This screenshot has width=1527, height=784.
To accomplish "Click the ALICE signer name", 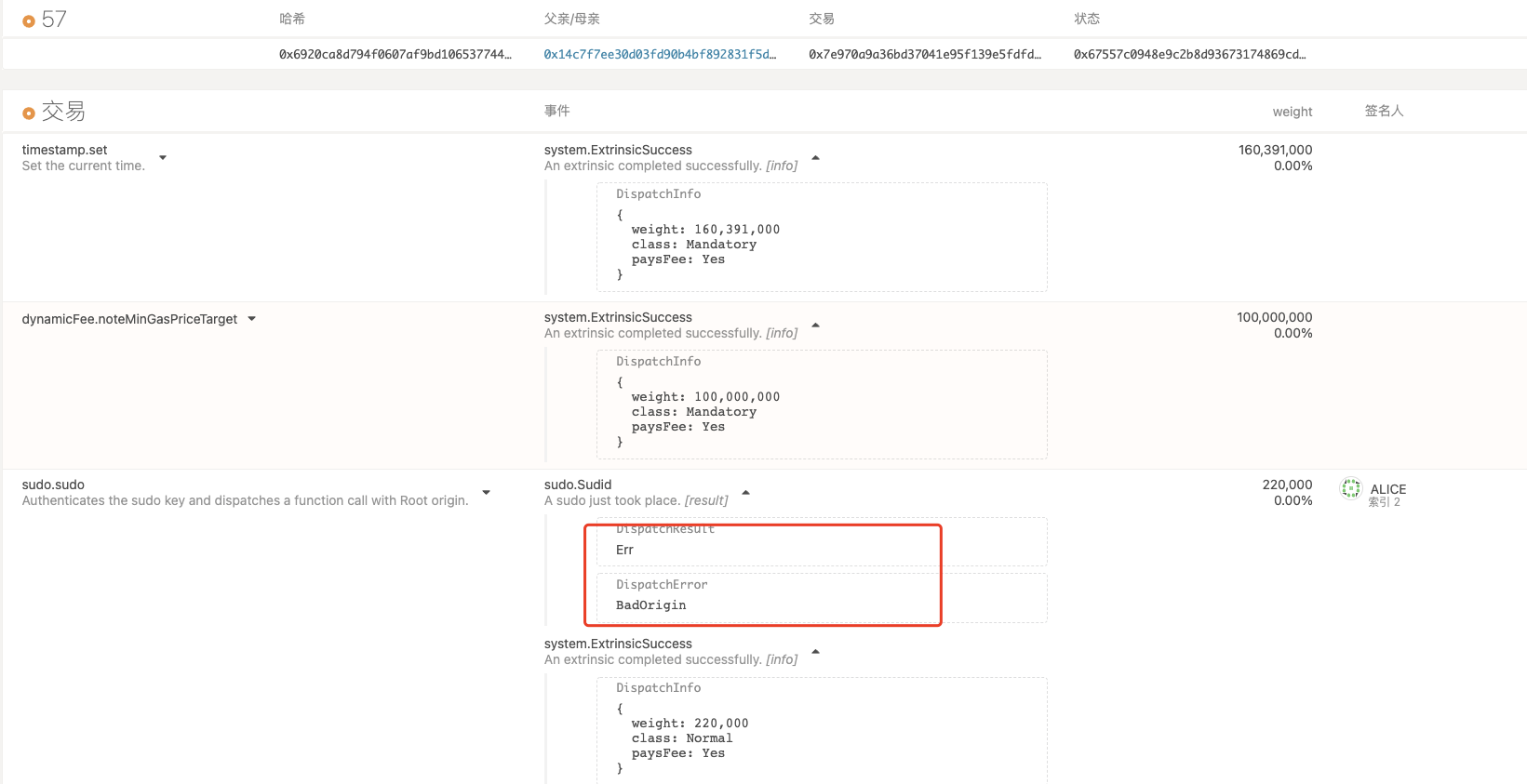I will pyautogui.click(x=1388, y=489).
